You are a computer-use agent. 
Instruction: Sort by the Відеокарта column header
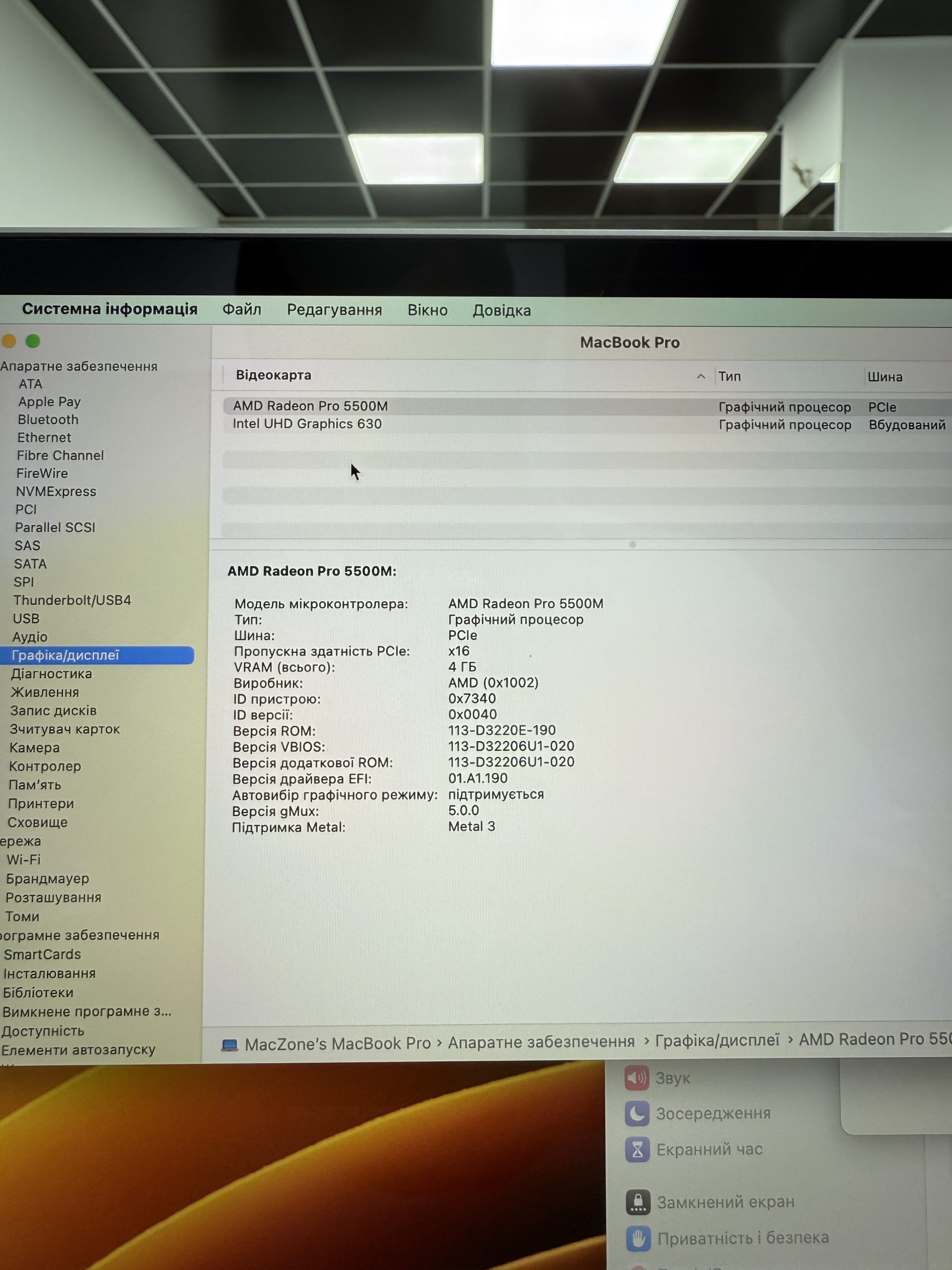point(274,375)
